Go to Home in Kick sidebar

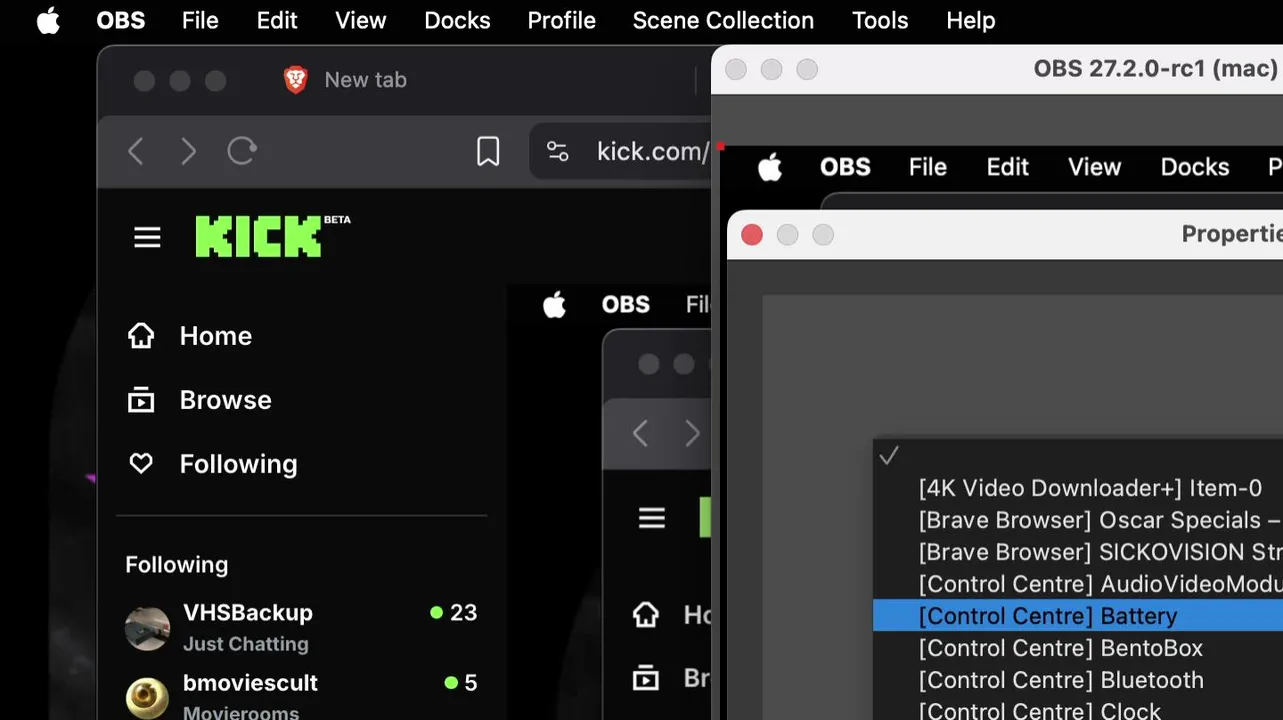[x=216, y=336]
